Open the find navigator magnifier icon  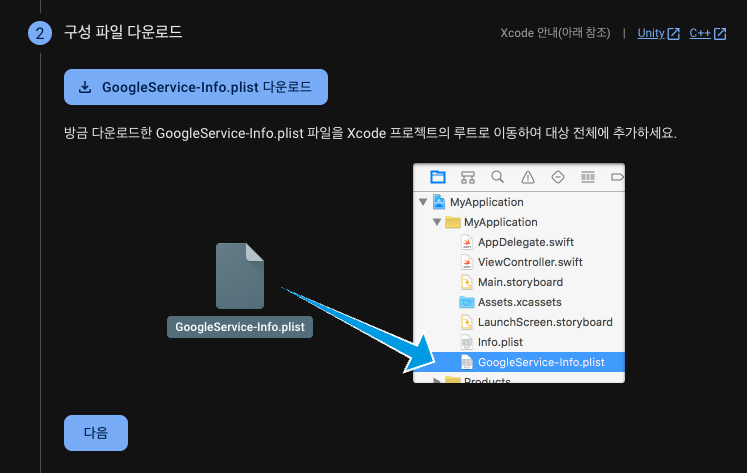coord(497,177)
